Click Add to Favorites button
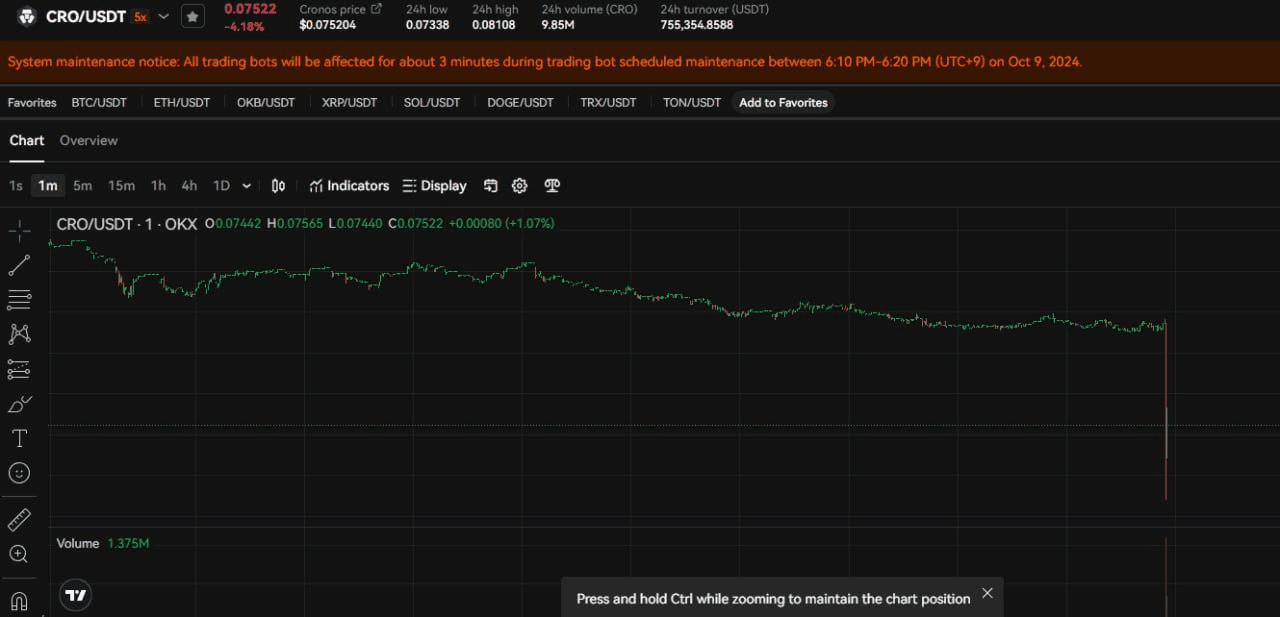The width and height of the screenshot is (1280, 617). coord(783,103)
